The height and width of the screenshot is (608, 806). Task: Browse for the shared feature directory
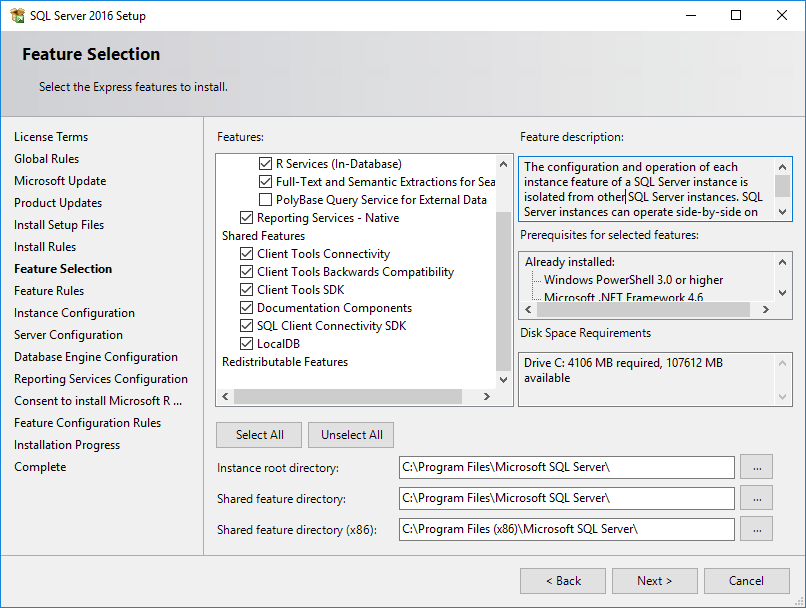(x=757, y=498)
